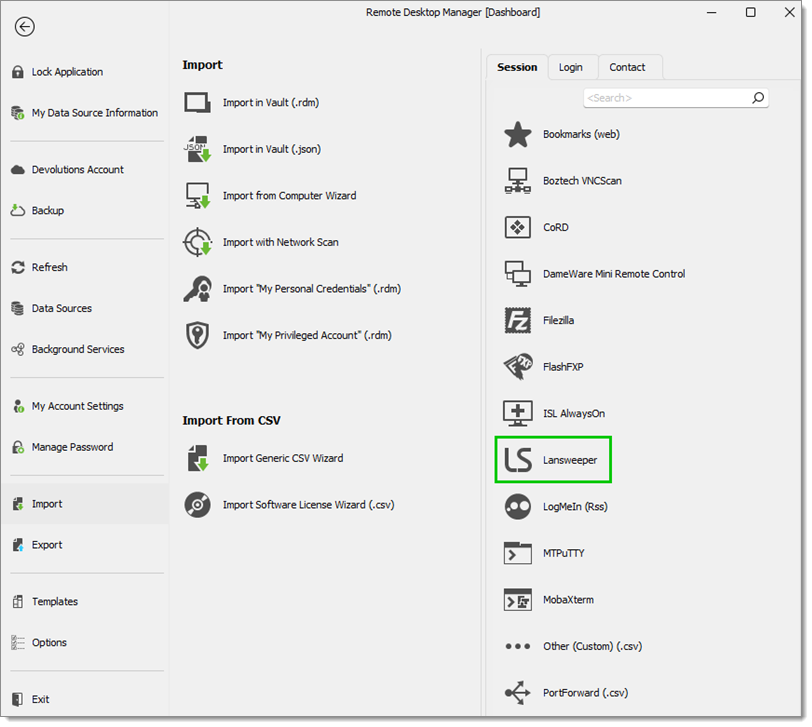Screen dimensions: 812x727
Task: Switch to the Contact tab
Action: click(x=627, y=67)
